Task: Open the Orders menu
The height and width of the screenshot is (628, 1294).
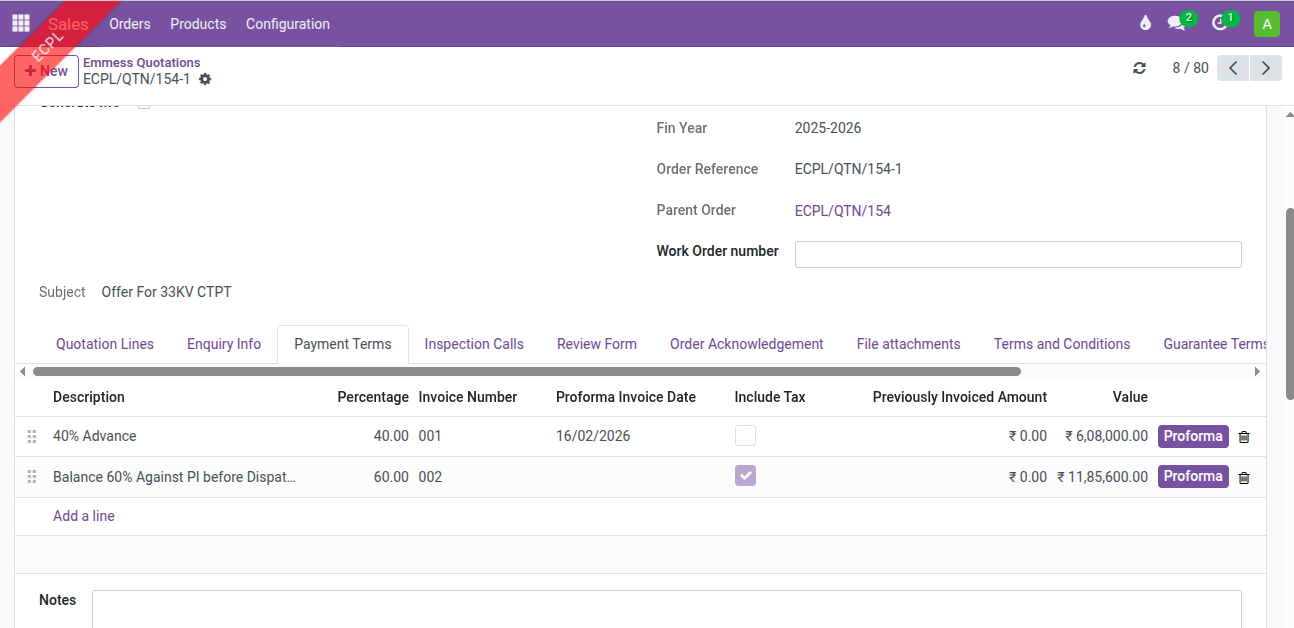Action: (130, 24)
